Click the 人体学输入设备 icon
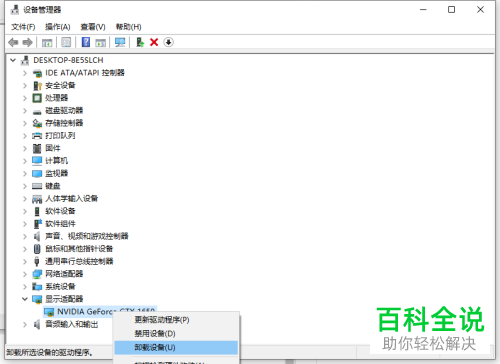Screen dimensions: 500x364 click(x=37, y=199)
